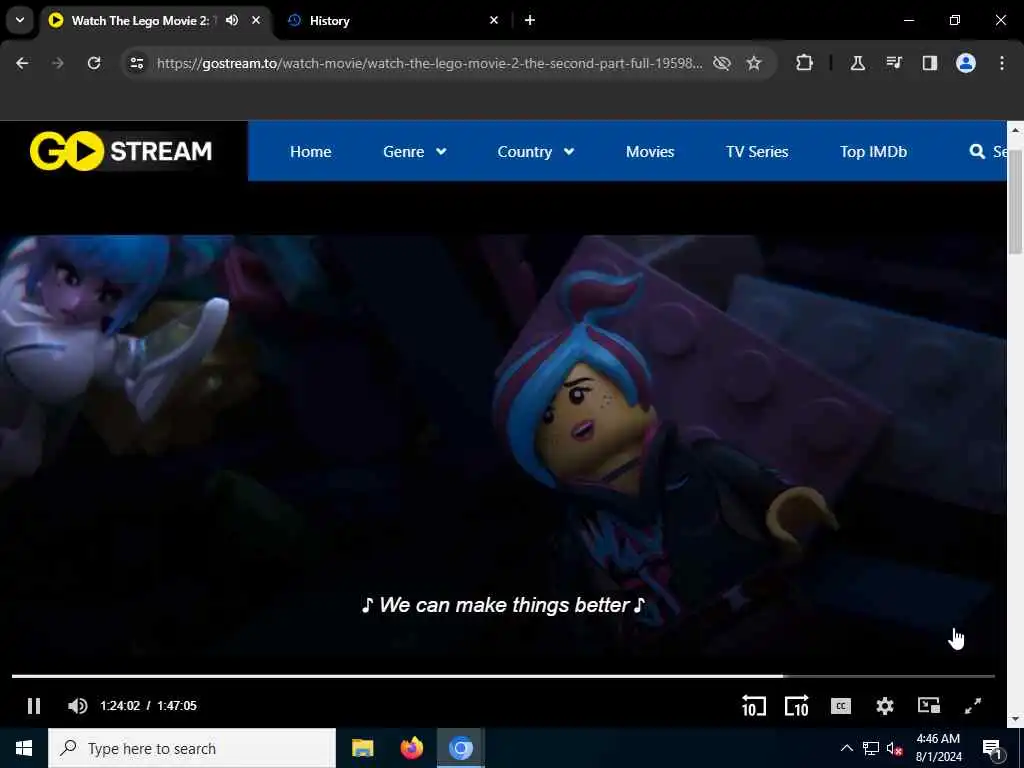Seek on the video progress bar

(x=503, y=676)
